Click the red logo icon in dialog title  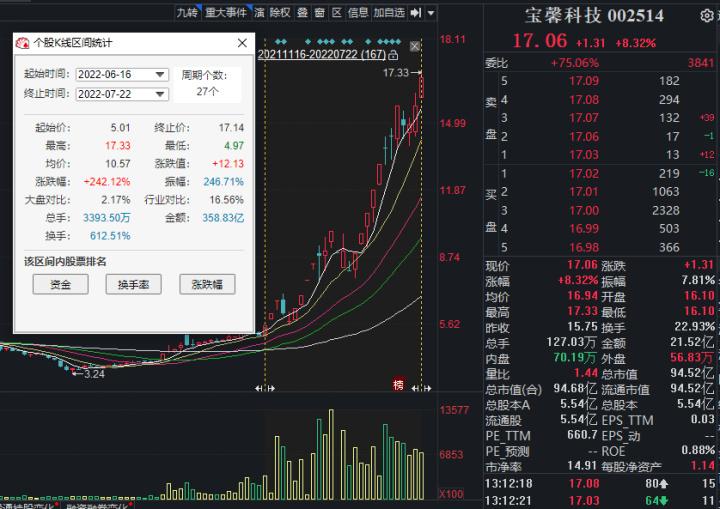(x=22, y=43)
